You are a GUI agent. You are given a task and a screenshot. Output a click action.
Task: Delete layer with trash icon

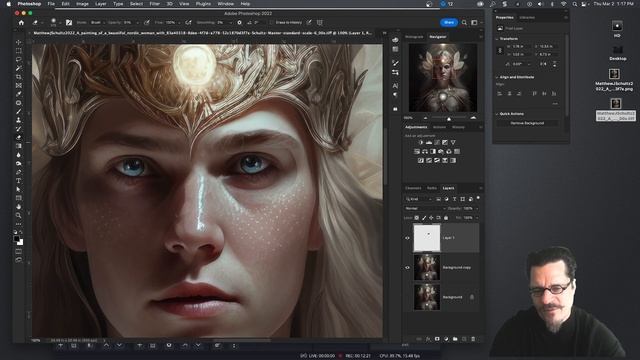pos(473,339)
